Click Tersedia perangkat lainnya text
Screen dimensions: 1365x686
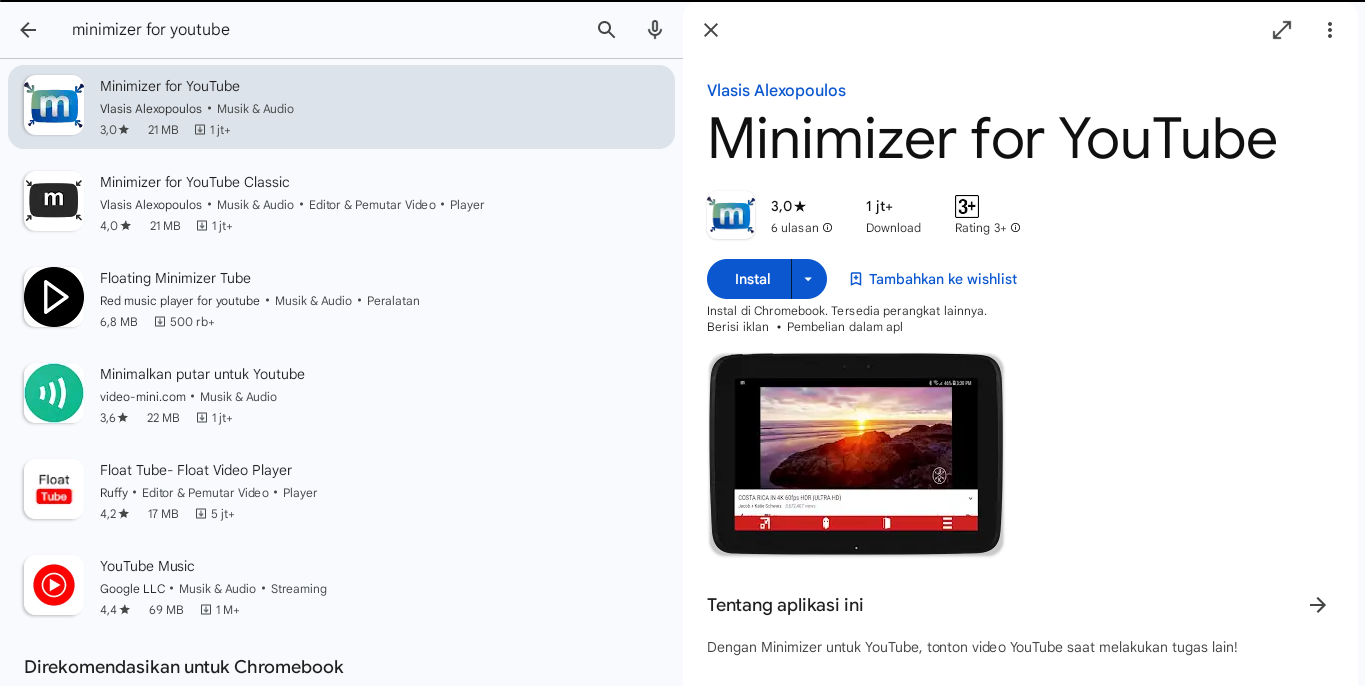pyautogui.click(x=909, y=311)
